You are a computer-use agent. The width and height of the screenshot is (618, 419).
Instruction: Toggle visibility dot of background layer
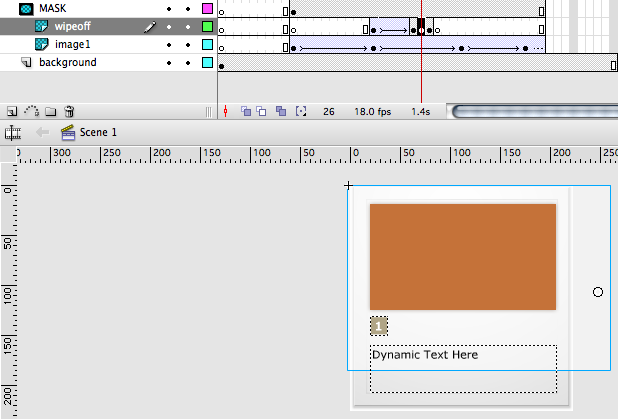(169, 63)
